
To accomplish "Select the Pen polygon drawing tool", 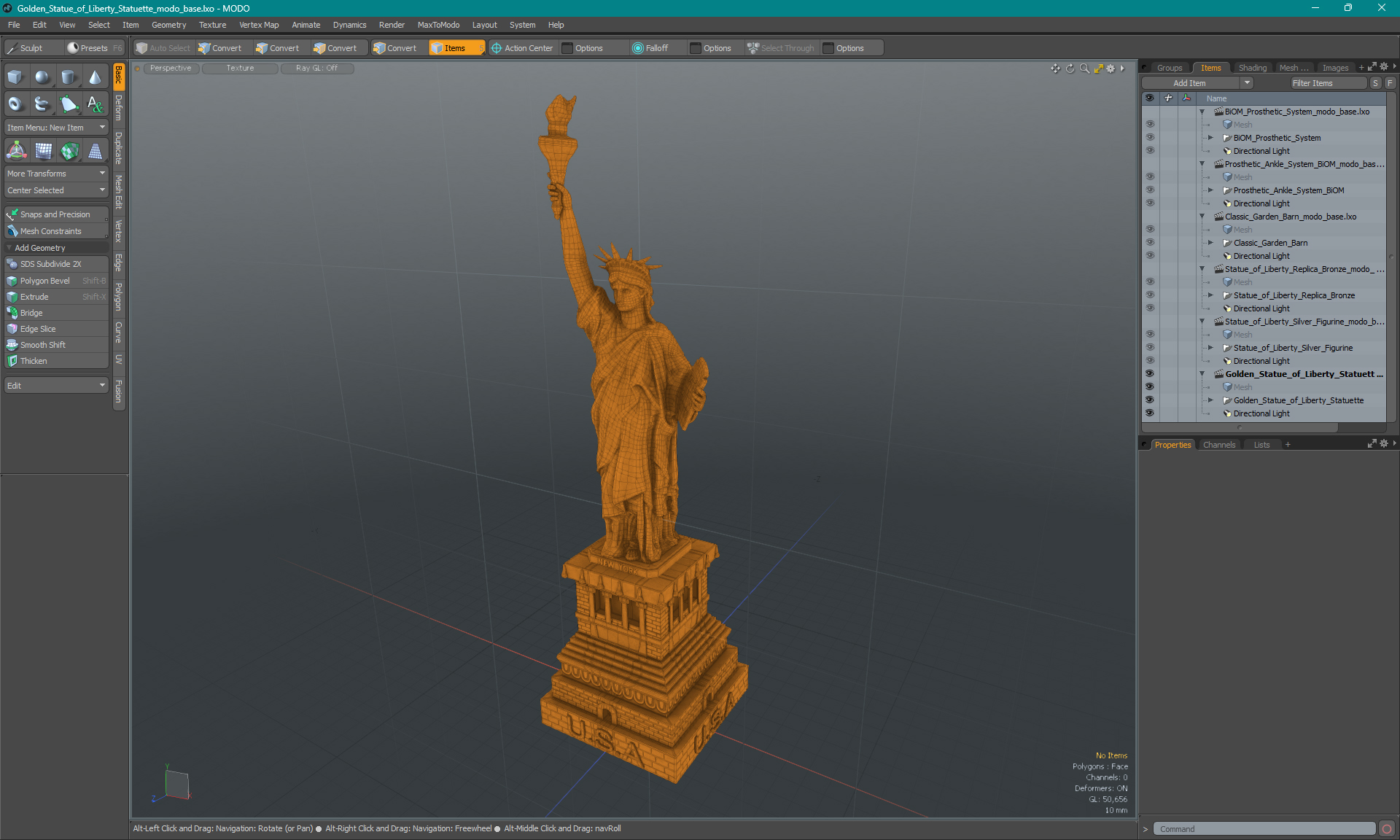I will tap(69, 104).
